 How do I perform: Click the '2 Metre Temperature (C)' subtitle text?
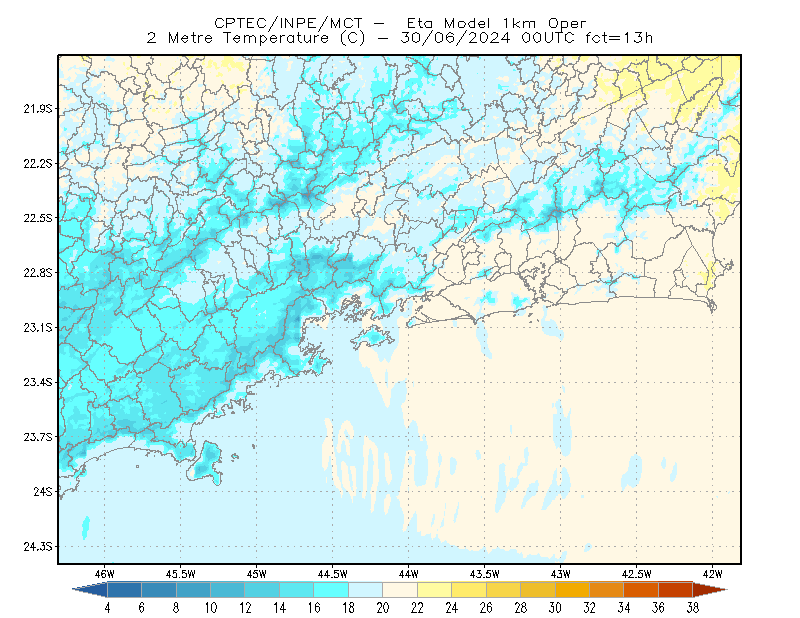click(256, 38)
